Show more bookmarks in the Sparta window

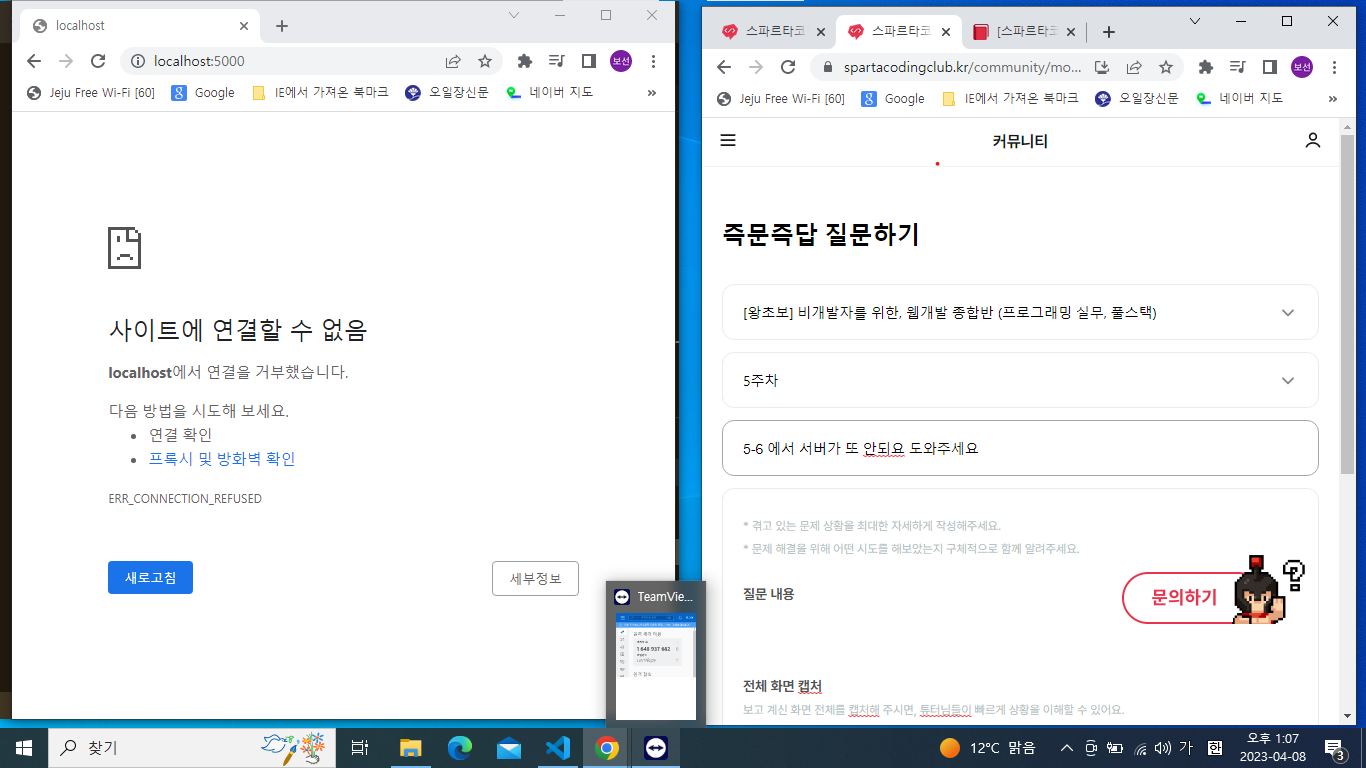[1332, 99]
